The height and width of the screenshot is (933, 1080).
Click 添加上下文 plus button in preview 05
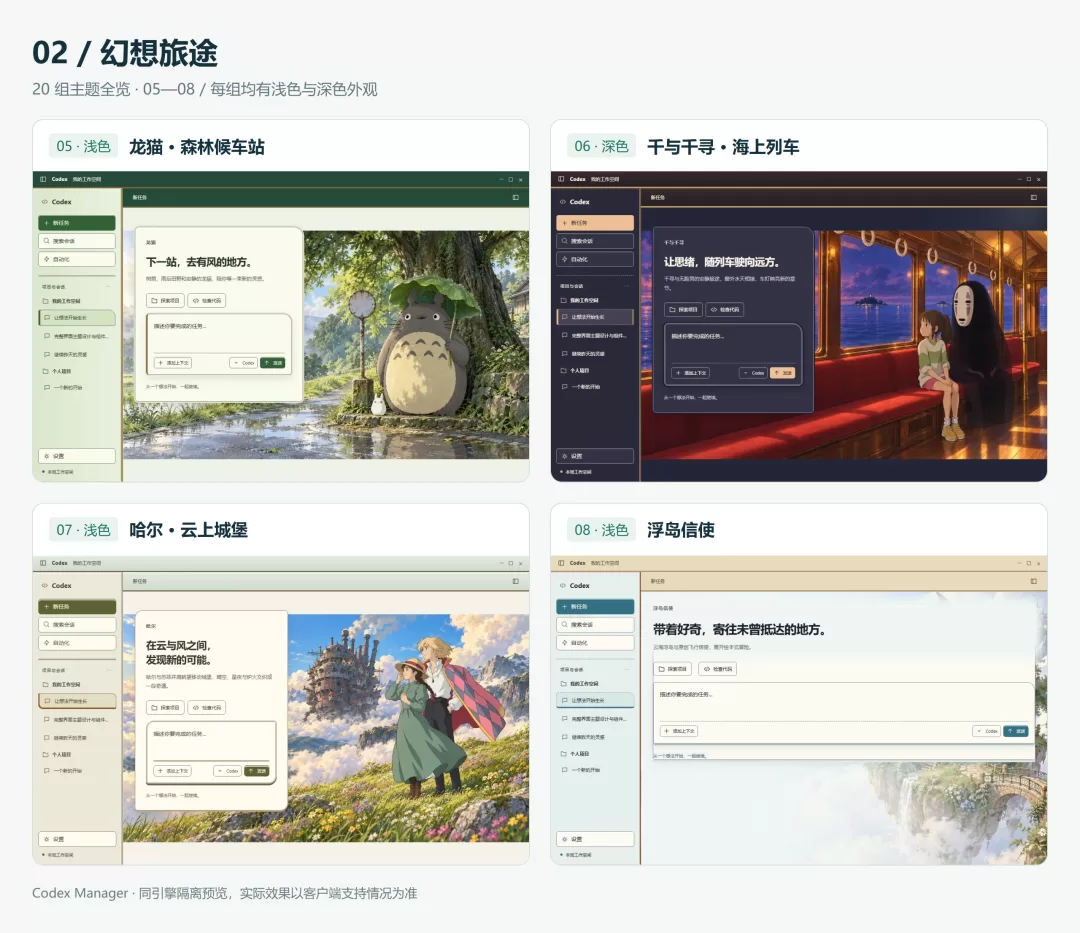pos(173,363)
